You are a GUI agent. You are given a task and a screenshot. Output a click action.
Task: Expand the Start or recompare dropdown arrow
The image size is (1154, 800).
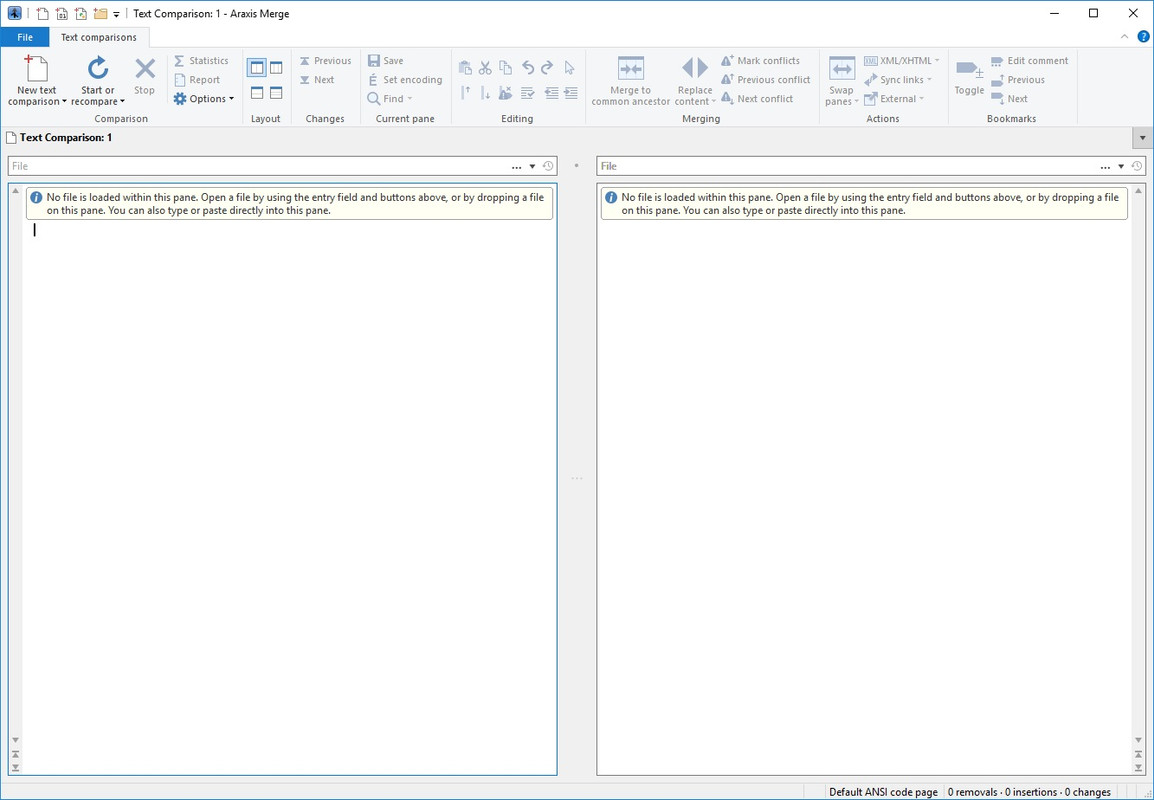(122, 102)
